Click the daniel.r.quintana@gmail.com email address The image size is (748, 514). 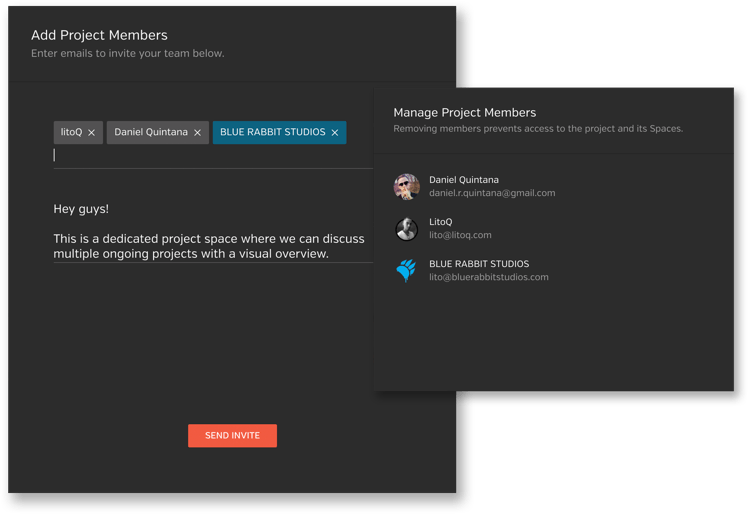pyautogui.click(x=492, y=193)
